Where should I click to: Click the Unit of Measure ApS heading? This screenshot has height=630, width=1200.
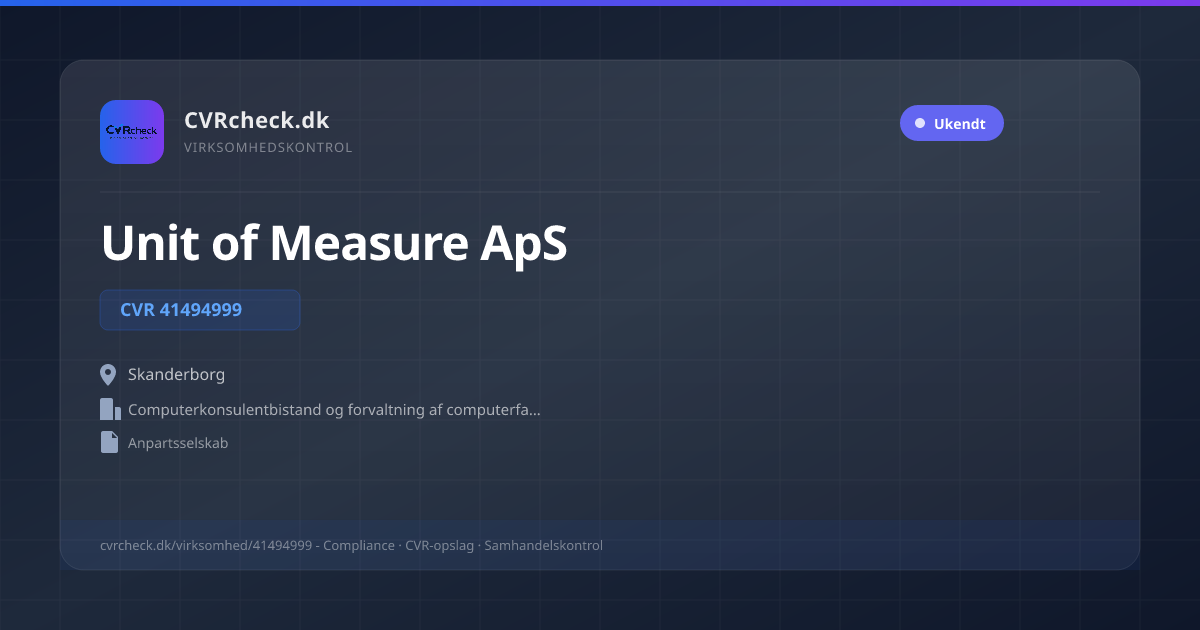click(x=334, y=242)
